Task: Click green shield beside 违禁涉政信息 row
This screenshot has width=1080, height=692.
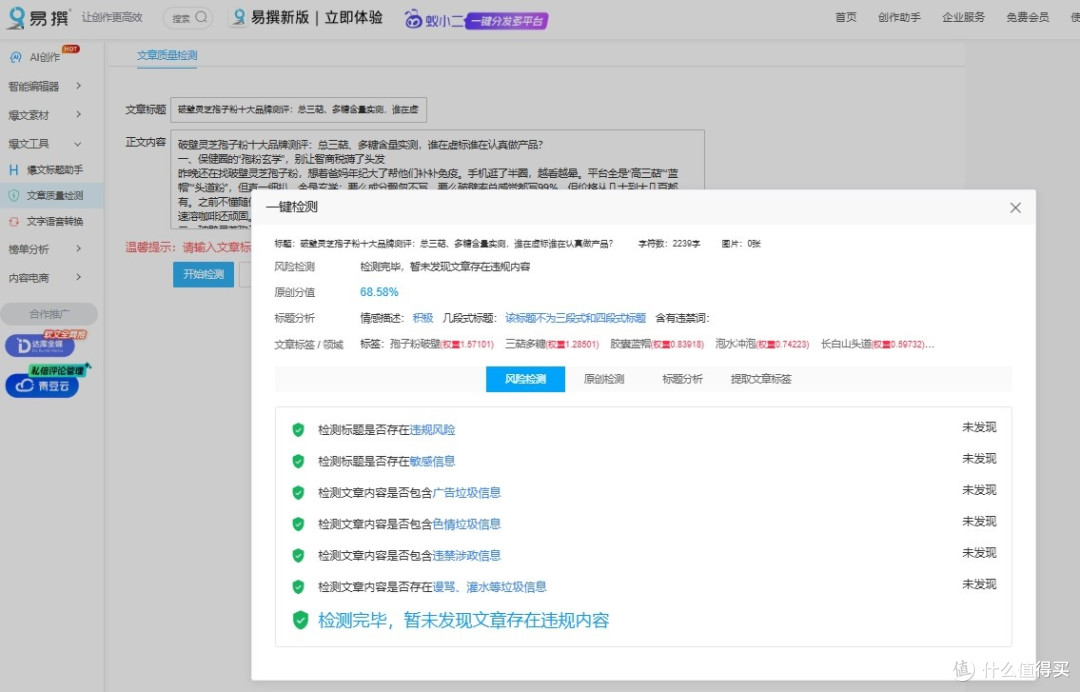Action: [298, 556]
